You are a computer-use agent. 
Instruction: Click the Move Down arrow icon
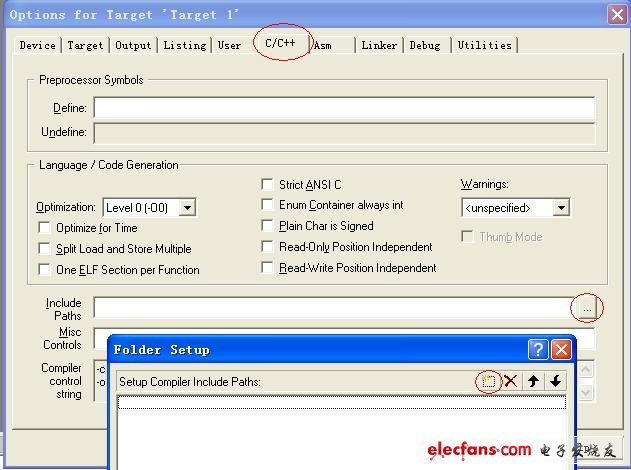[x=556, y=381]
